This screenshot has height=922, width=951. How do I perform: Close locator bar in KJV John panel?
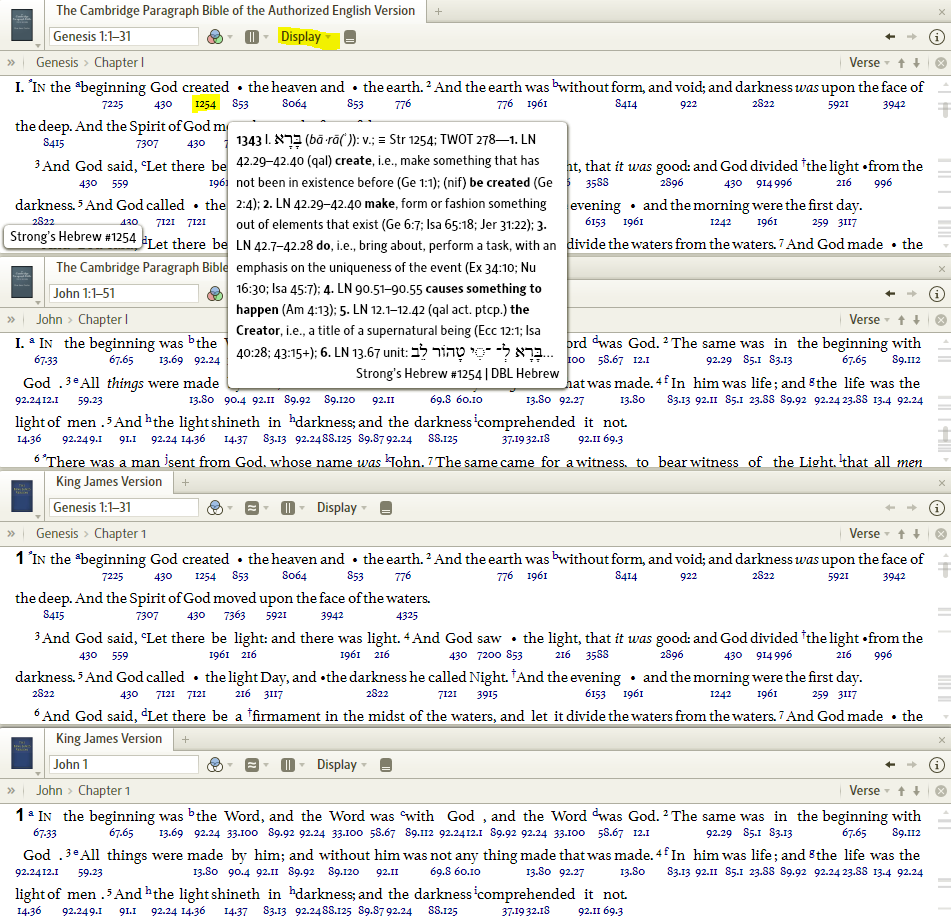[941, 790]
